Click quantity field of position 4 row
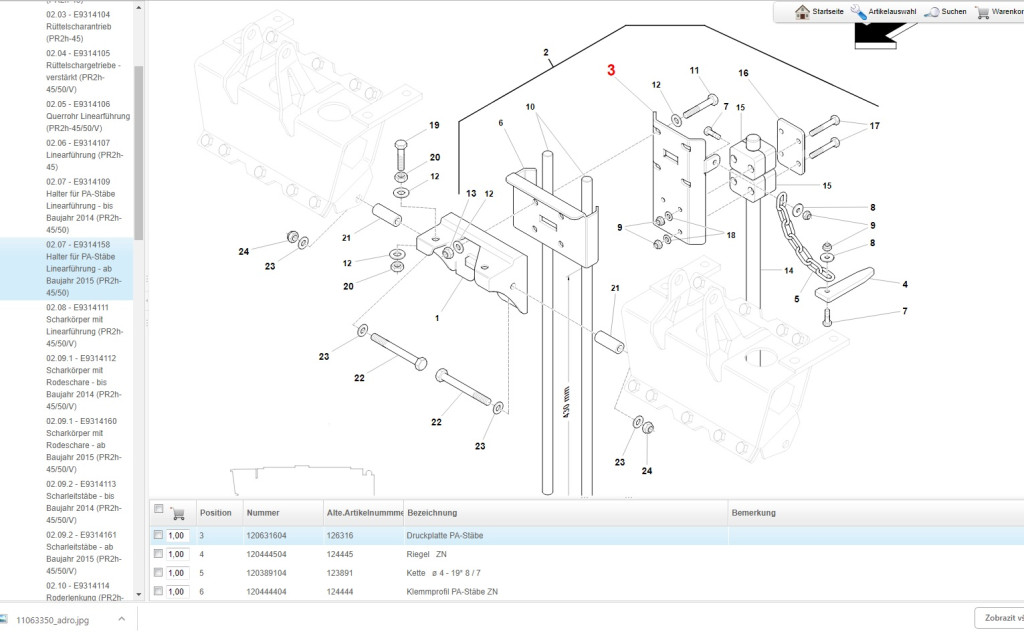This screenshot has width=1024, height=634. tap(178, 554)
